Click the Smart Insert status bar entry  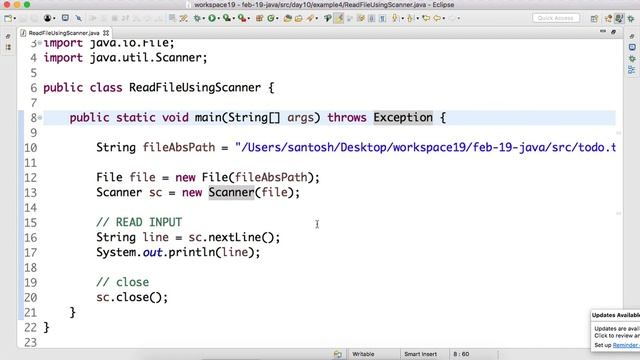420,354
